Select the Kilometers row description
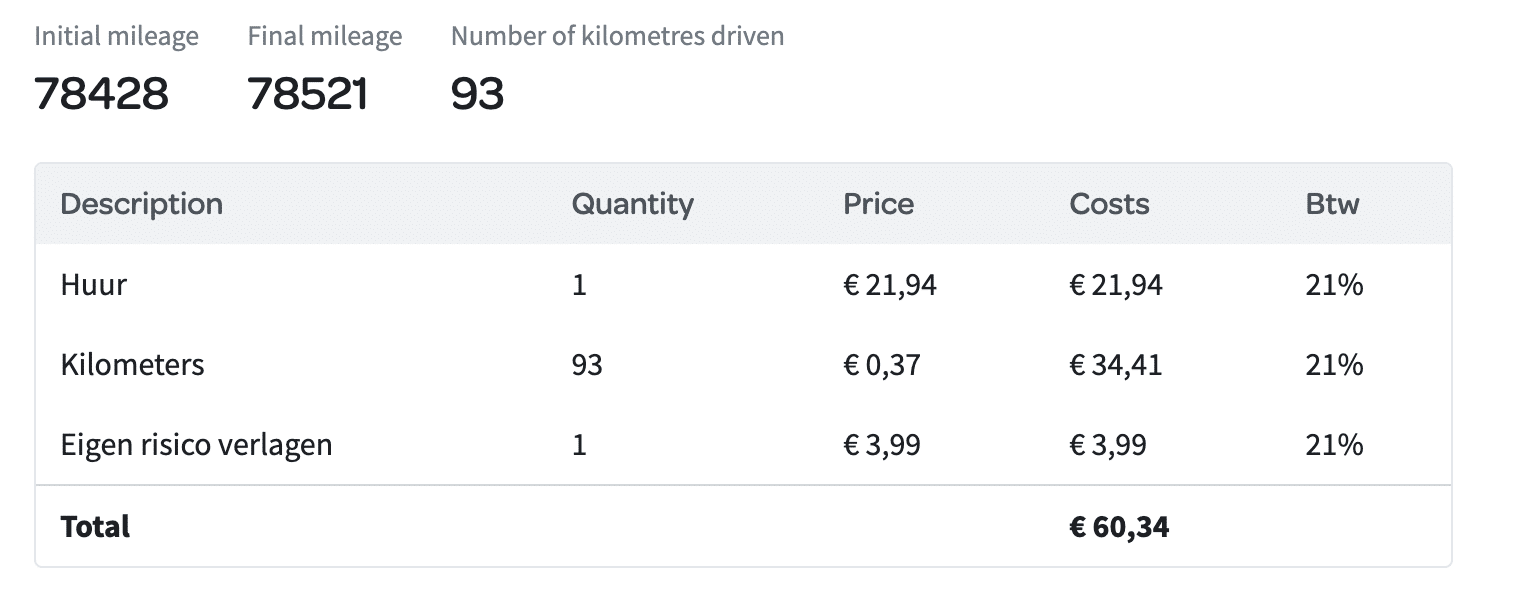The height and width of the screenshot is (604, 1516). click(x=132, y=365)
